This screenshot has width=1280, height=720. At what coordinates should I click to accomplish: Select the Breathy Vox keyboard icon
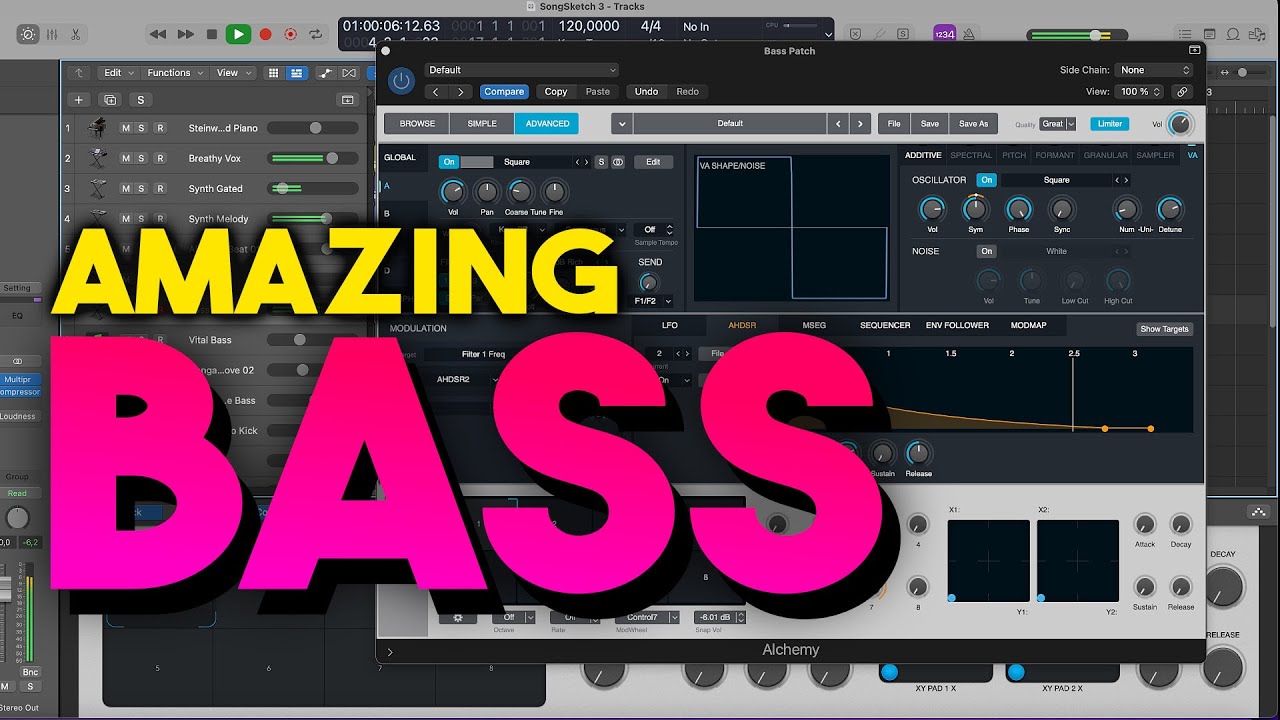(98, 158)
